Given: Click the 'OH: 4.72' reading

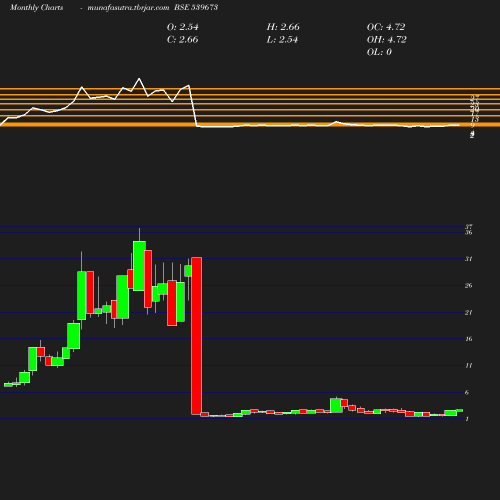Looking at the screenshot, I should pyautogui.click(x=387, y=40).
